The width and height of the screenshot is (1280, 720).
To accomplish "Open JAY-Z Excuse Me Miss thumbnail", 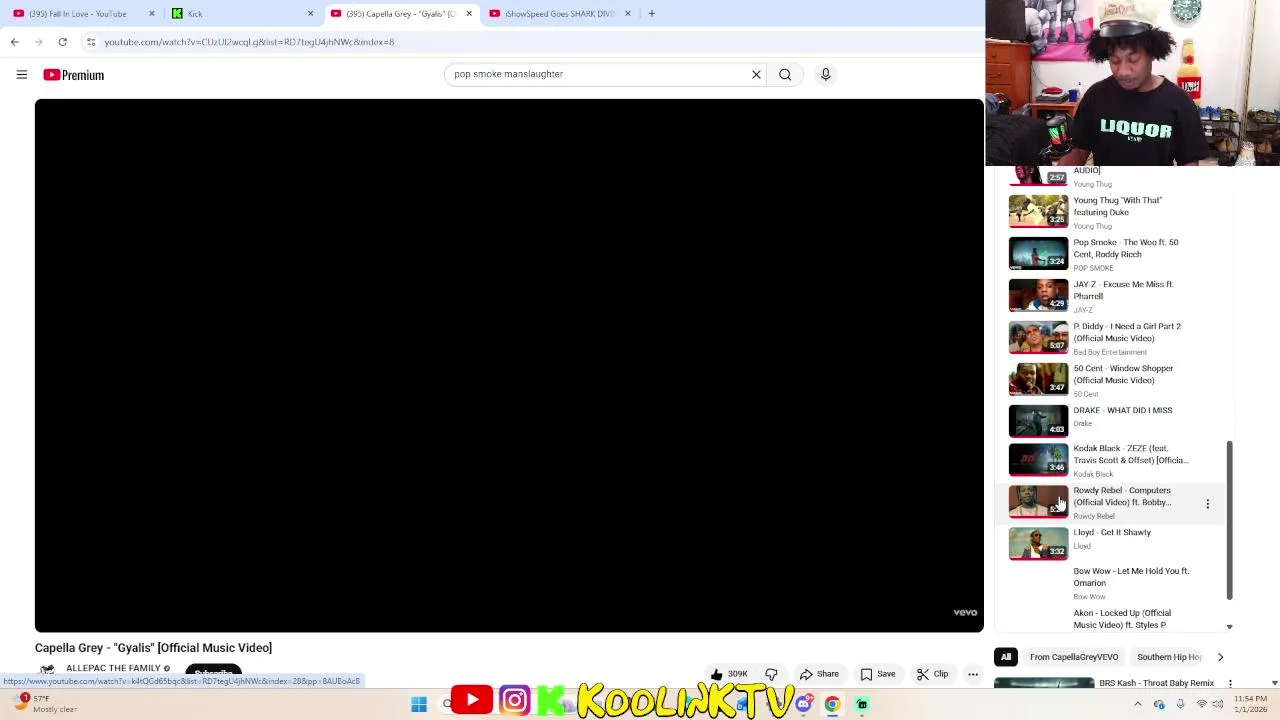I will [1038, 295].
